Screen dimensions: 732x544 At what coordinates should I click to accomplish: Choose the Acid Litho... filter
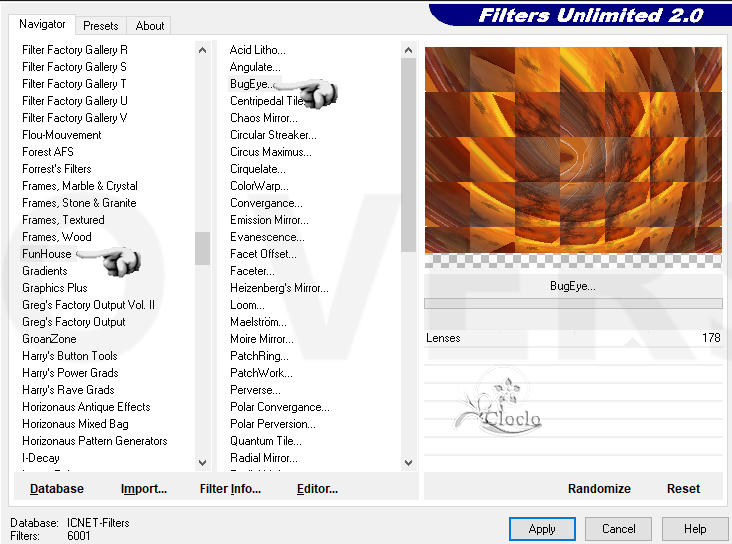tap(258, 50)
